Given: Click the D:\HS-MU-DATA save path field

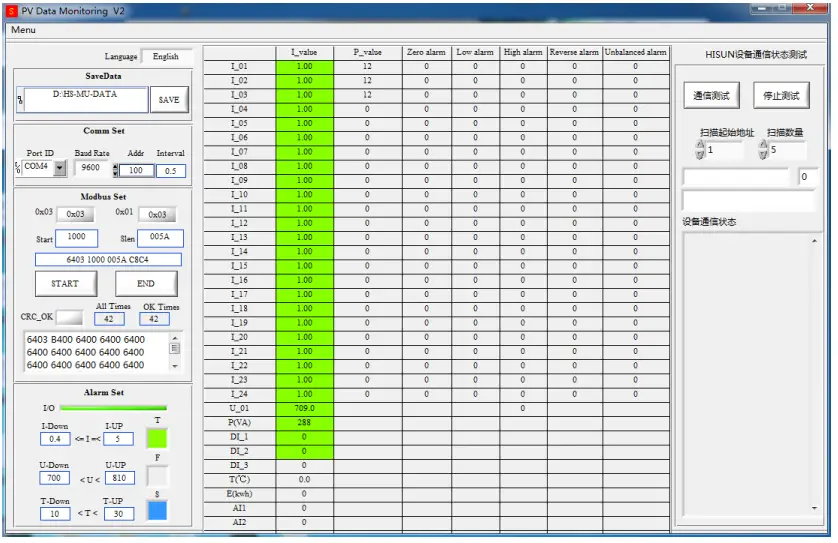Looking at the screenshot, I should pos(85,99).
